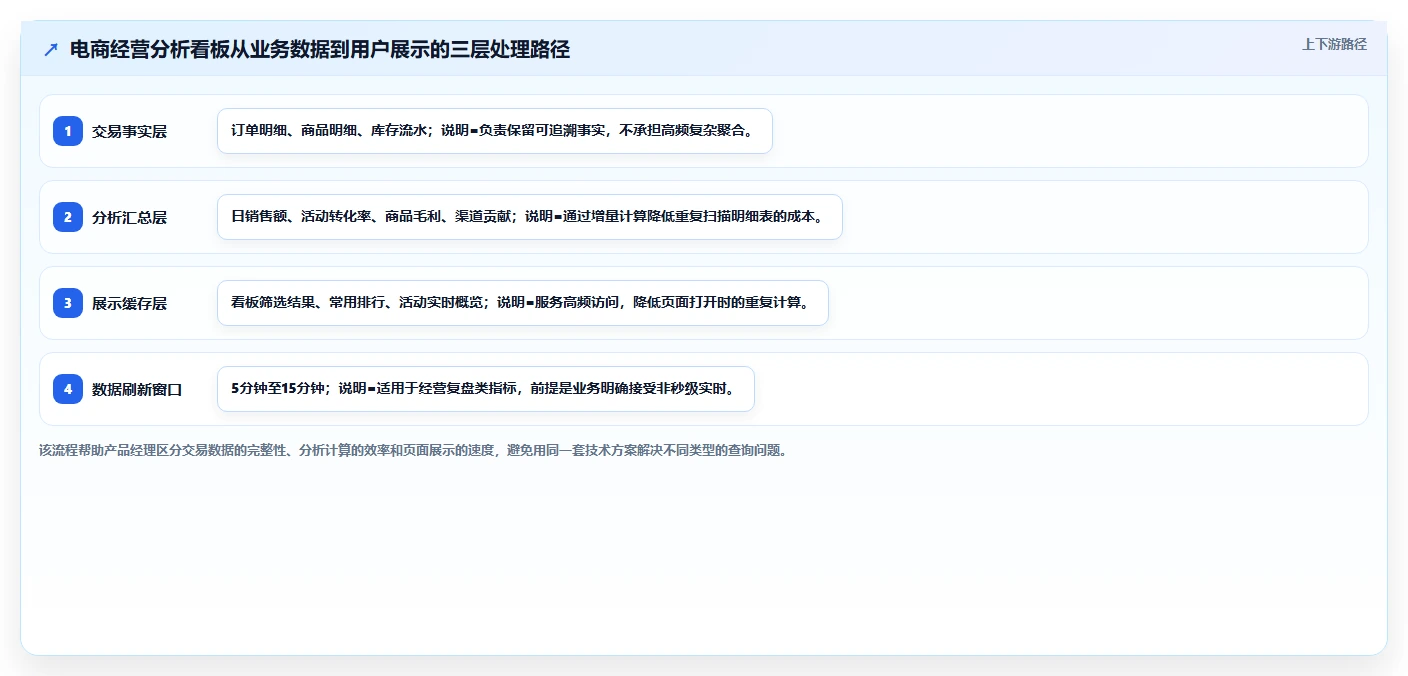1408x676 pixels.
Task: Click the arrow icon beside the title
Action: click(x=51, y=49)
